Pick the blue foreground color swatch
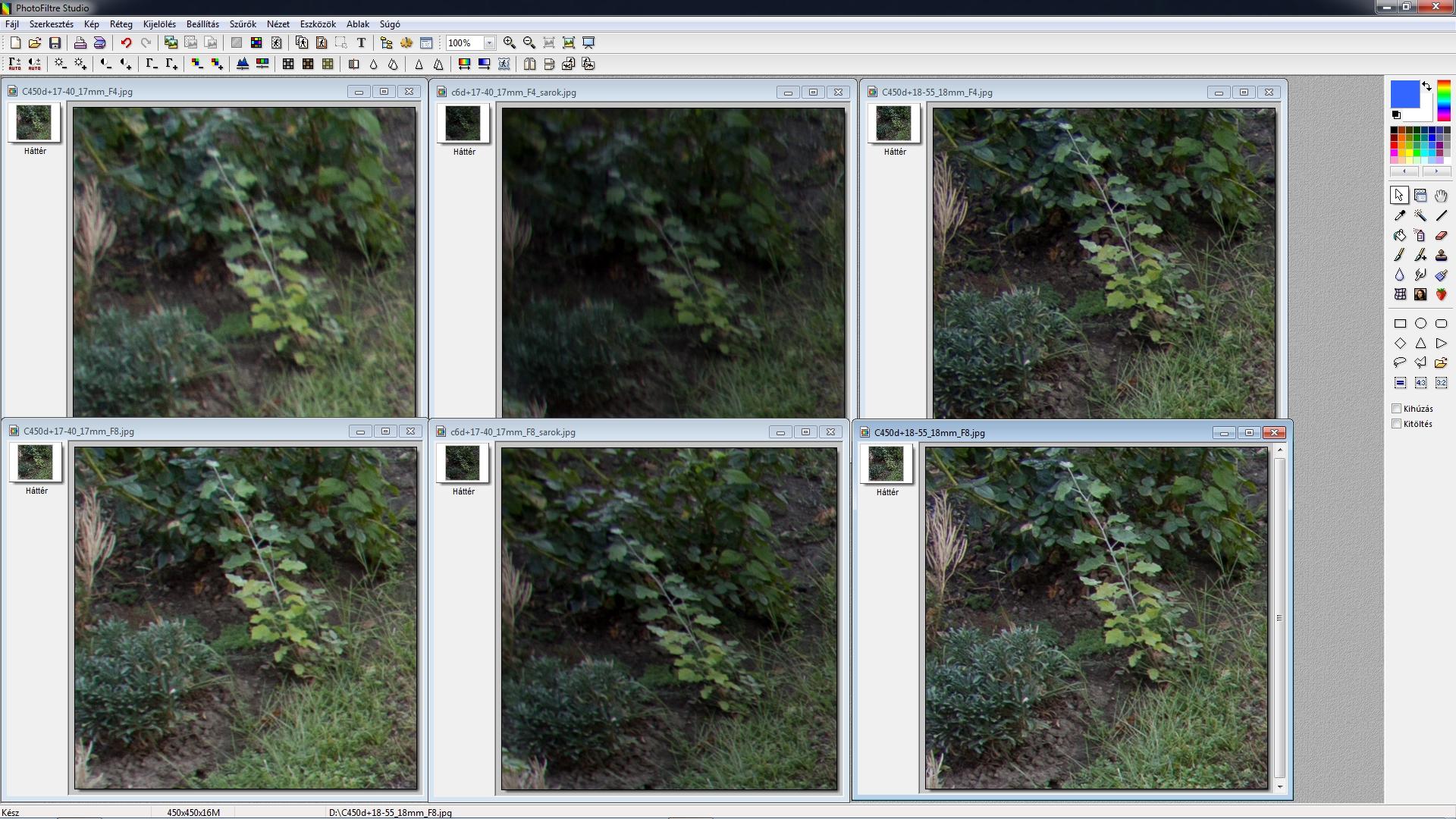Viewport: 1456px width, 819px height. click(1404, 94)
